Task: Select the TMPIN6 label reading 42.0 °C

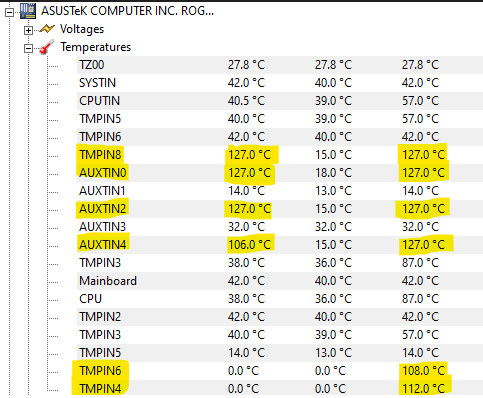Action: (x=100, y=137)
